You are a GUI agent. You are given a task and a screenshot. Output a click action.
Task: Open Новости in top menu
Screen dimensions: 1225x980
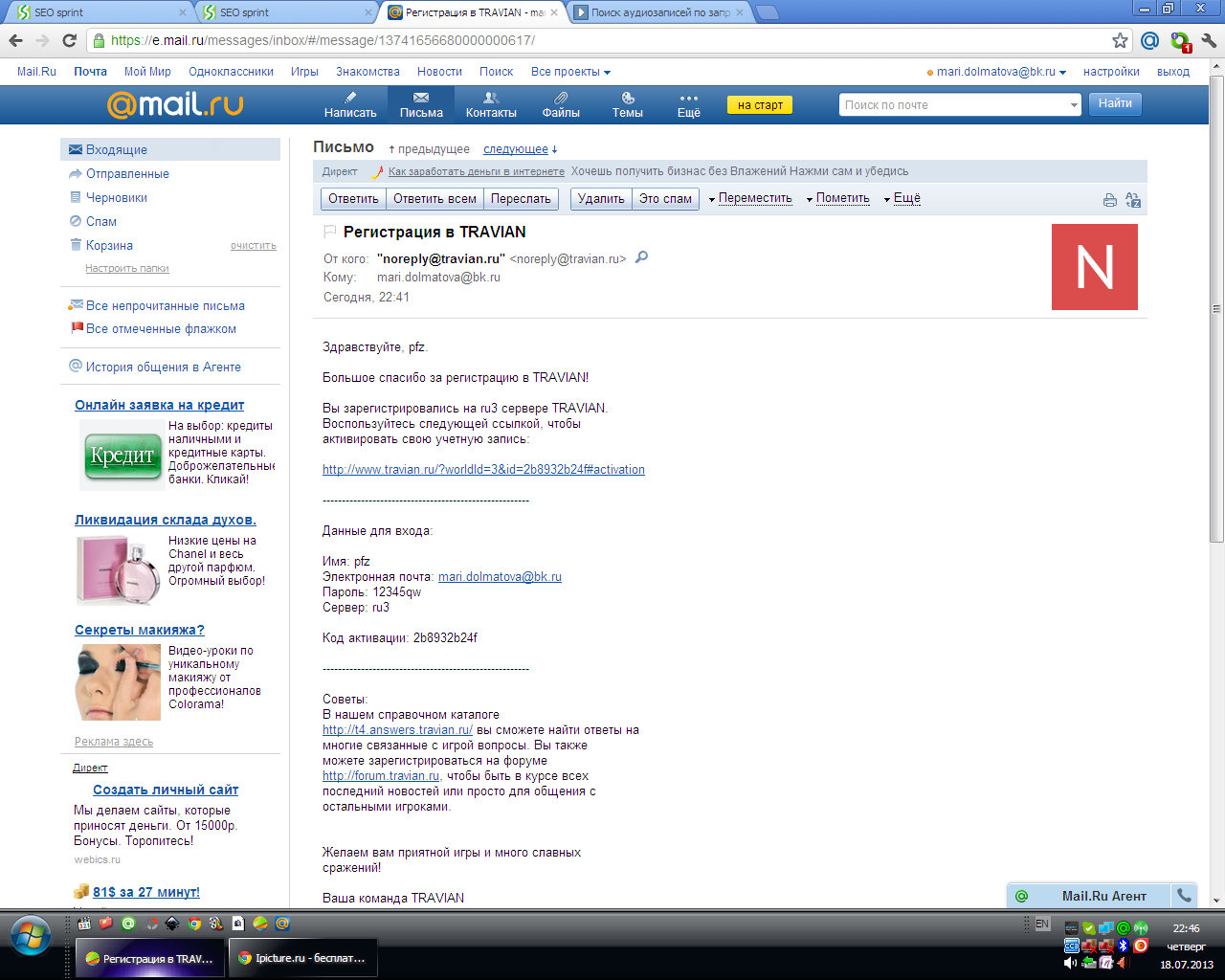tap(439, 72)
